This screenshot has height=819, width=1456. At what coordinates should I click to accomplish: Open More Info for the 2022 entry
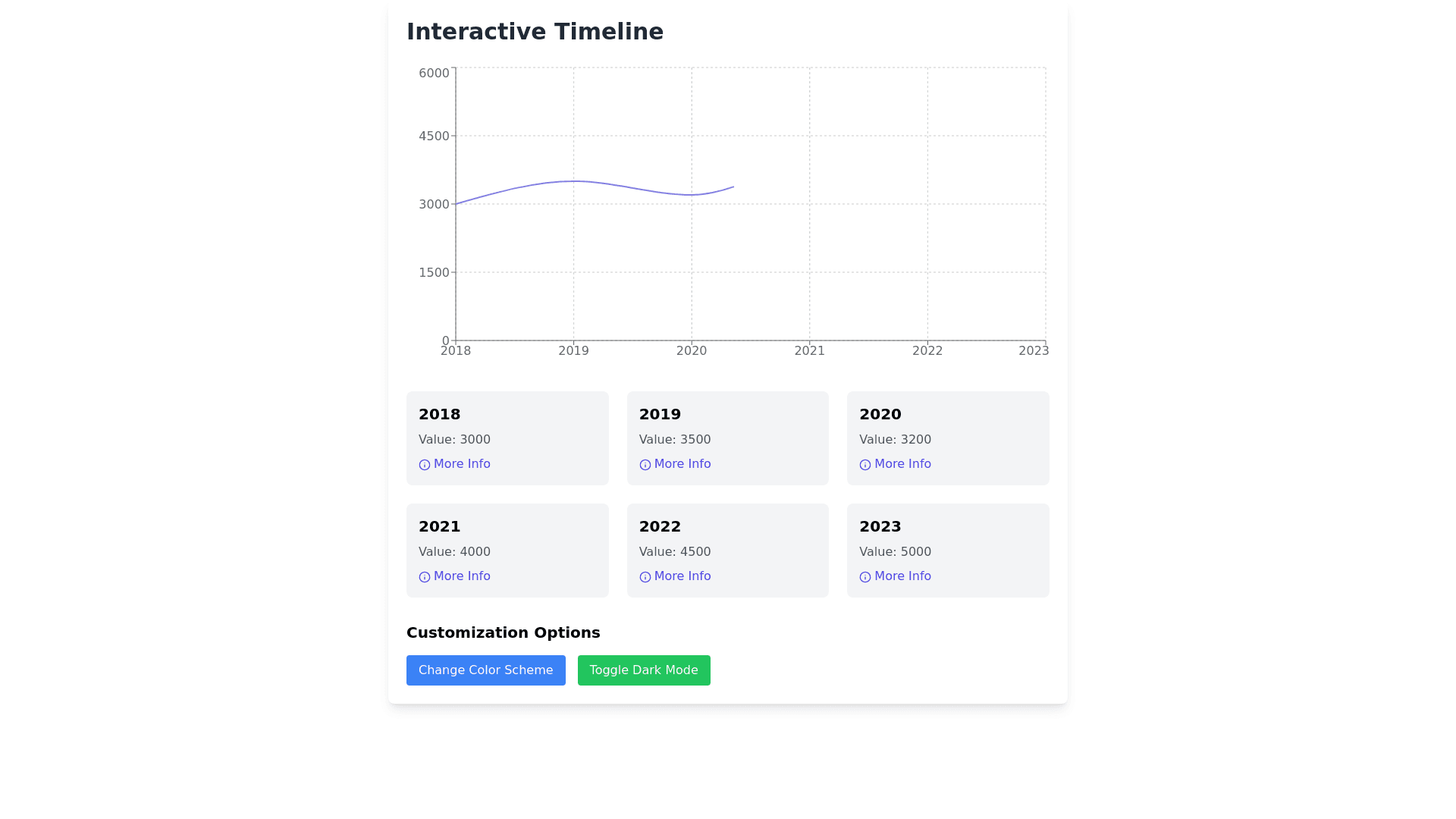pyautogui.click(x=682, y=576)
